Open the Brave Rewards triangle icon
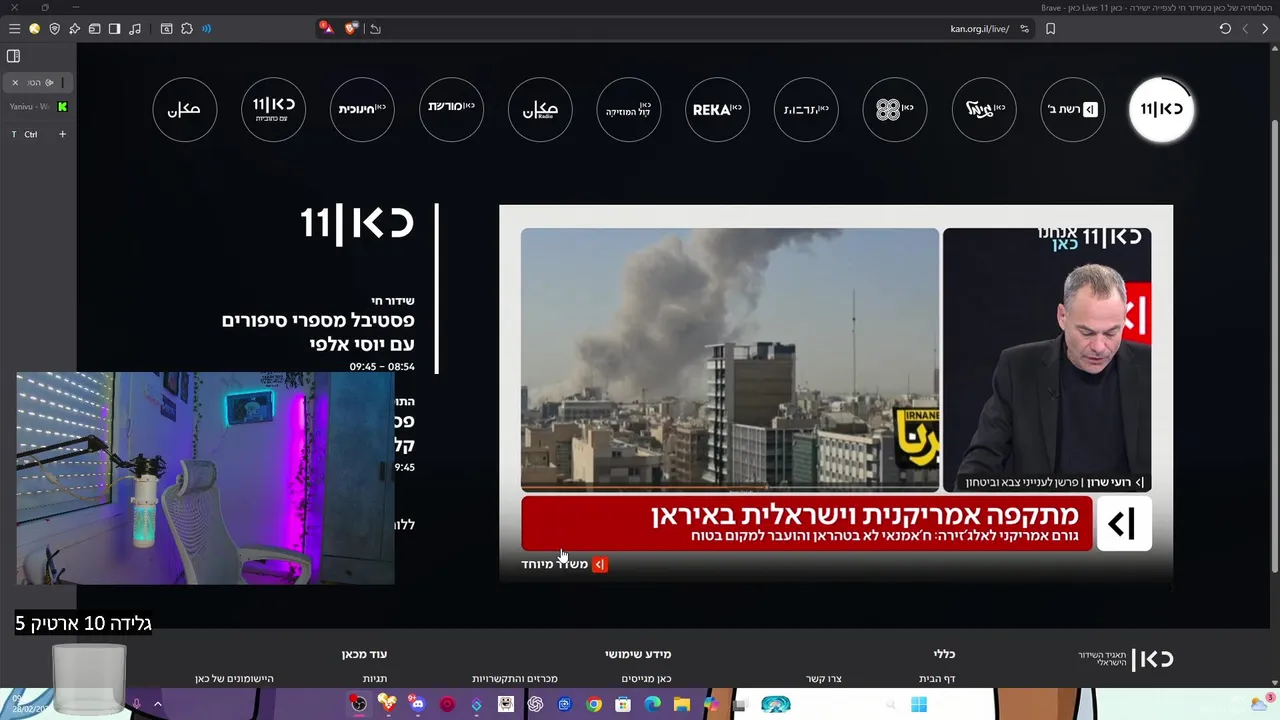Viewport: 1280px width, 720px height. point(326,28)
